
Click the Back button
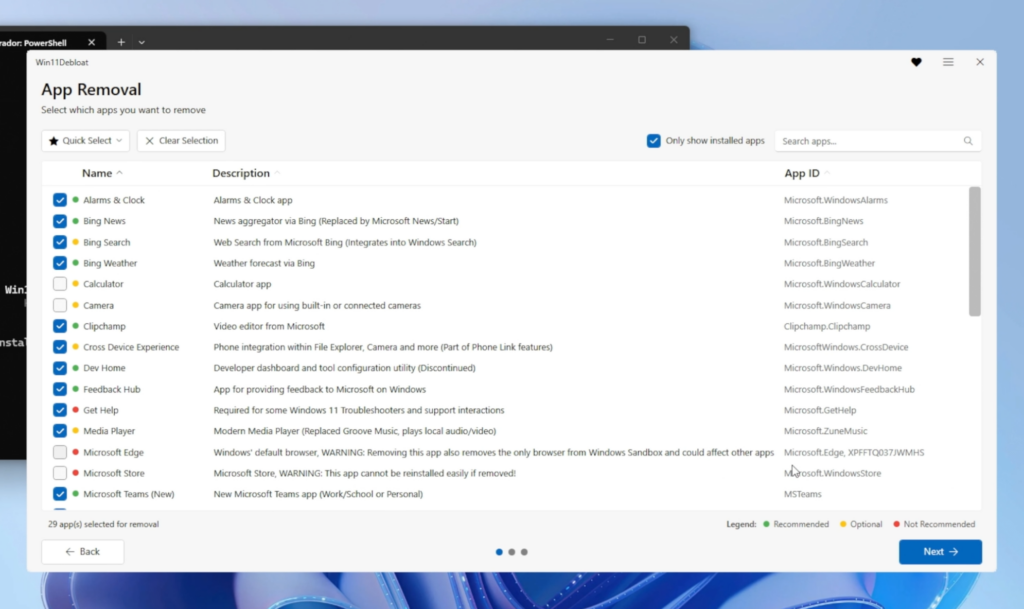coord(82,552)
